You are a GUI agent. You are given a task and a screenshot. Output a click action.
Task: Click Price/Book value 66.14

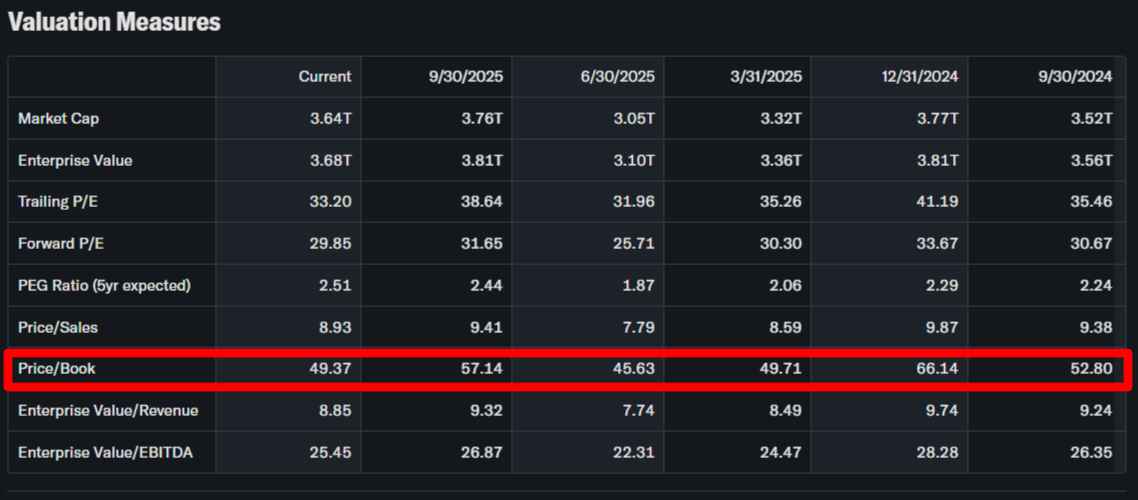coord(938,369)
